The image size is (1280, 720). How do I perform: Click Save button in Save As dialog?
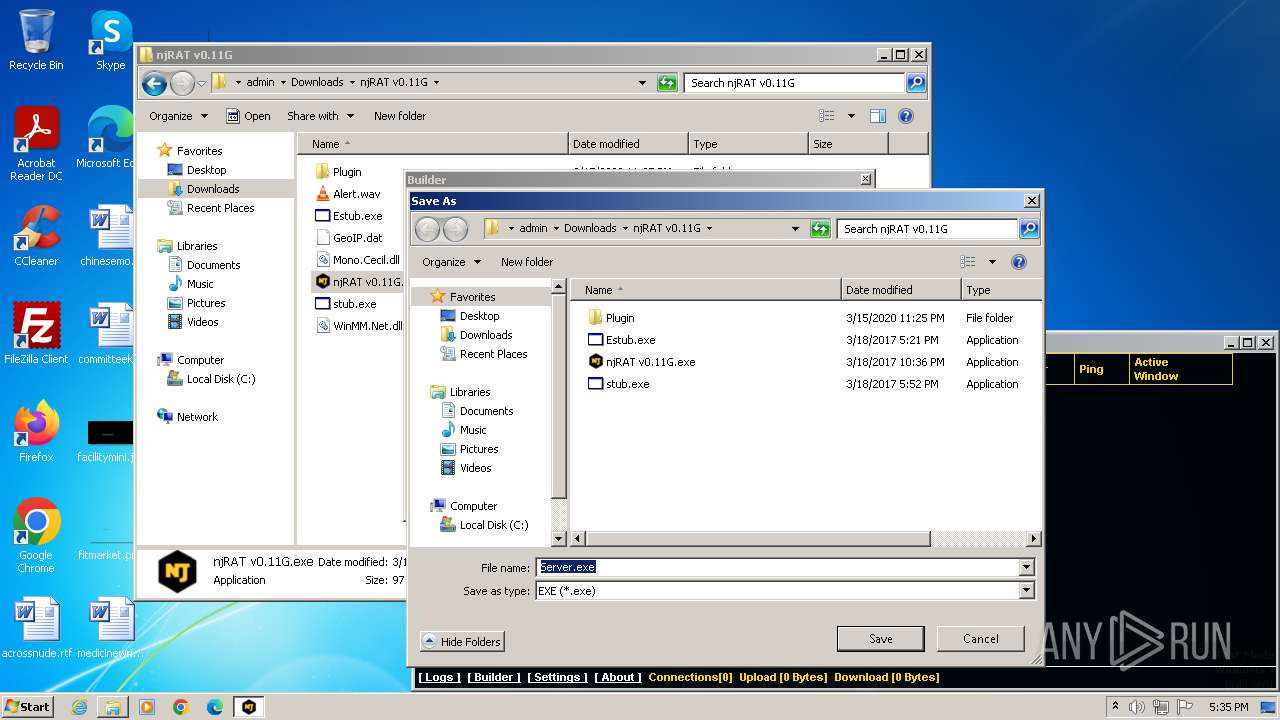coord(880,639)
